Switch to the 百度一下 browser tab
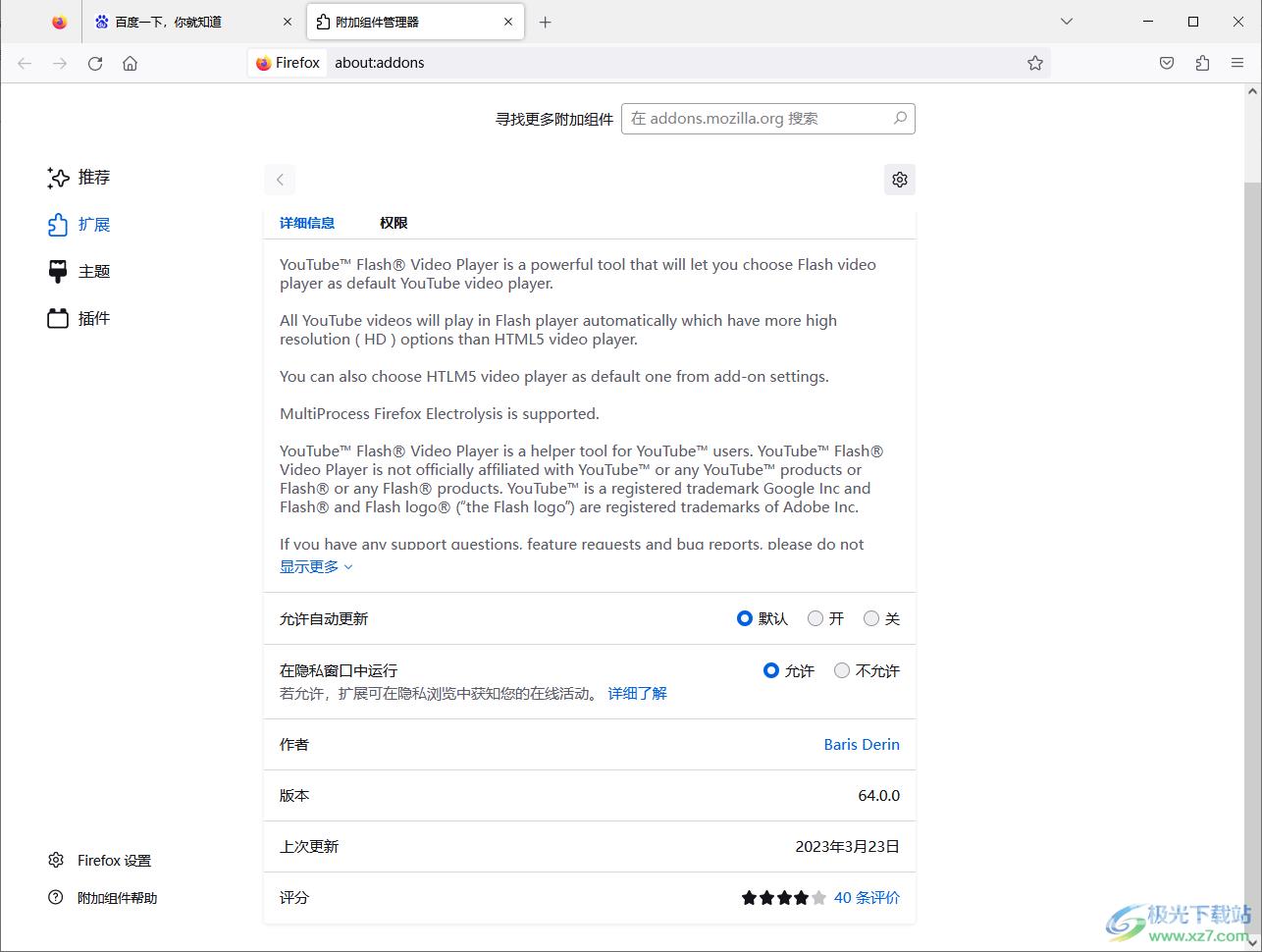This screenshot has width=1262, height=952. [x=193, y=22]
